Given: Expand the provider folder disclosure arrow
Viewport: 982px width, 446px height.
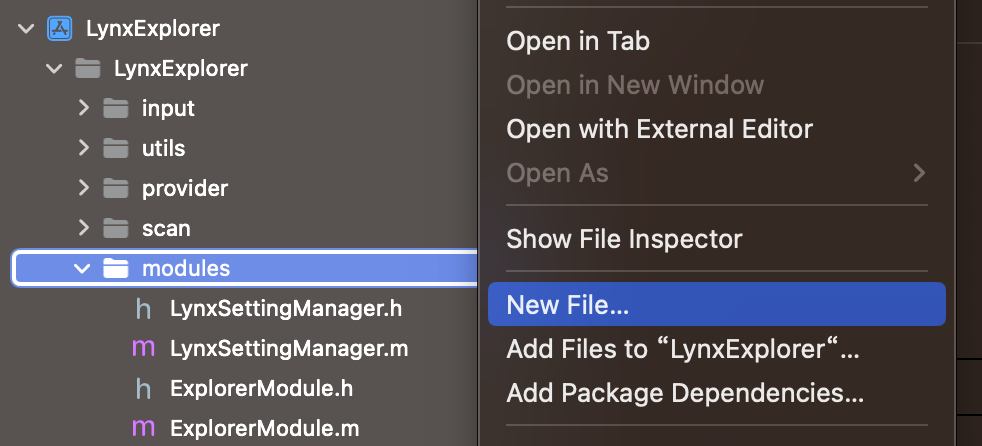Looking at the screenshot, I should click(x=84, y=189).
